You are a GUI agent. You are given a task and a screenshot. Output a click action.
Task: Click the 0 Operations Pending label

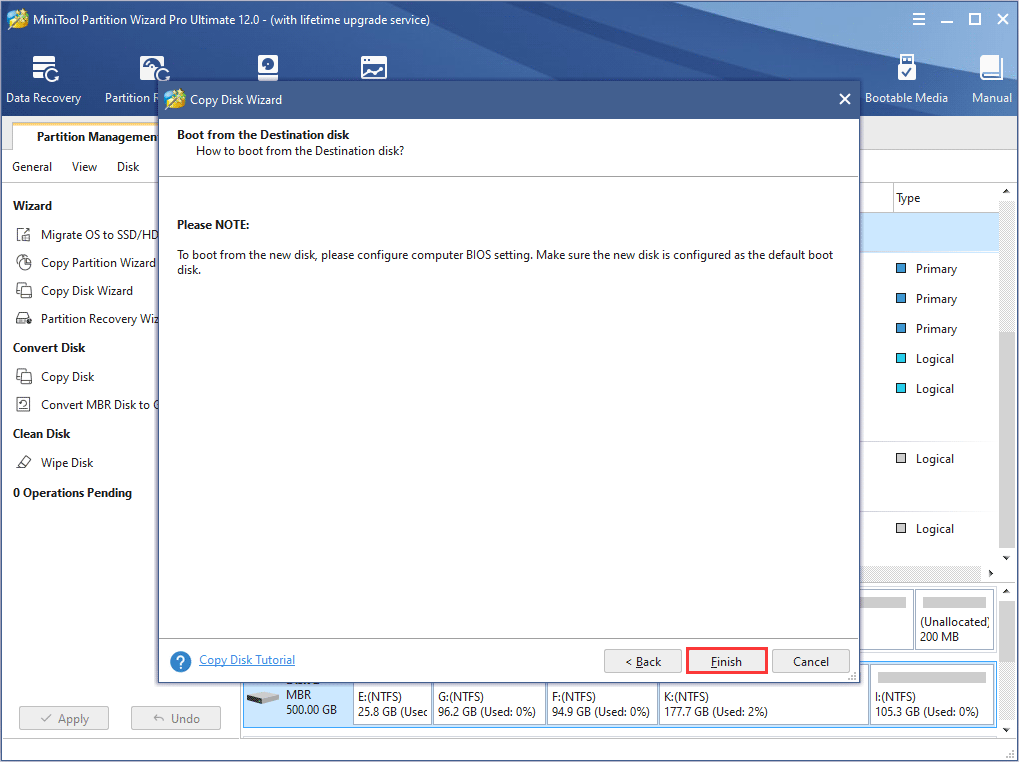[72, 493]
